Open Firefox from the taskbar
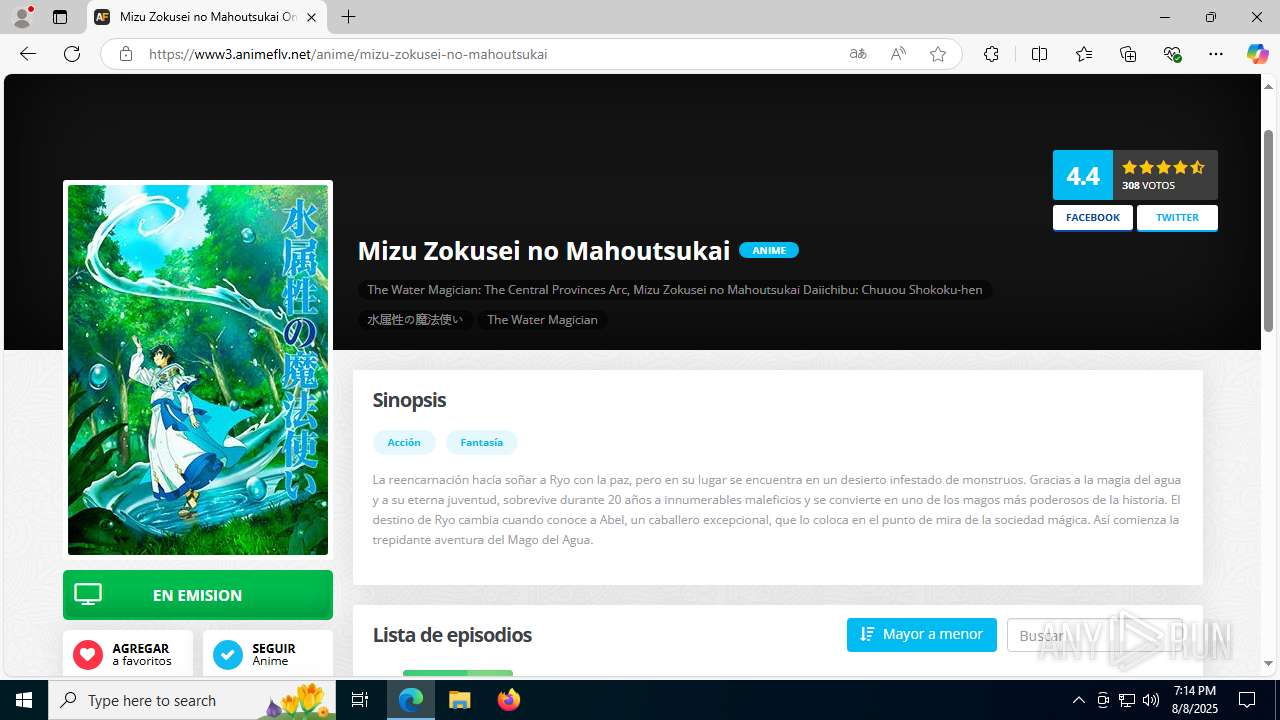Screen dimensions: 1280x720 pyautogui.click(x=509, y=700)
